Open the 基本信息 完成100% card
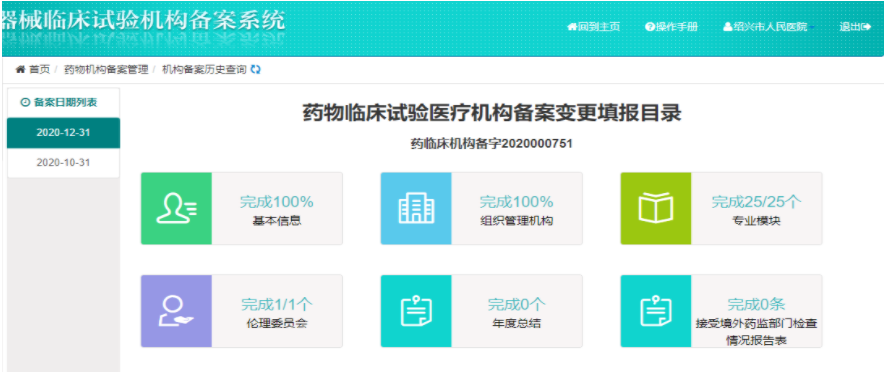The height and width of the screenshot is (376, 886). tap(242, 209)
